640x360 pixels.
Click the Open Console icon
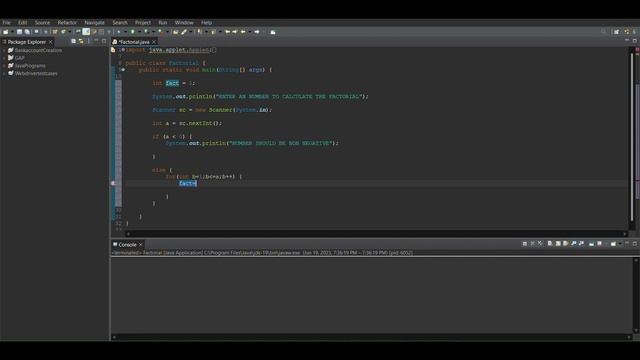coord(613,244)
